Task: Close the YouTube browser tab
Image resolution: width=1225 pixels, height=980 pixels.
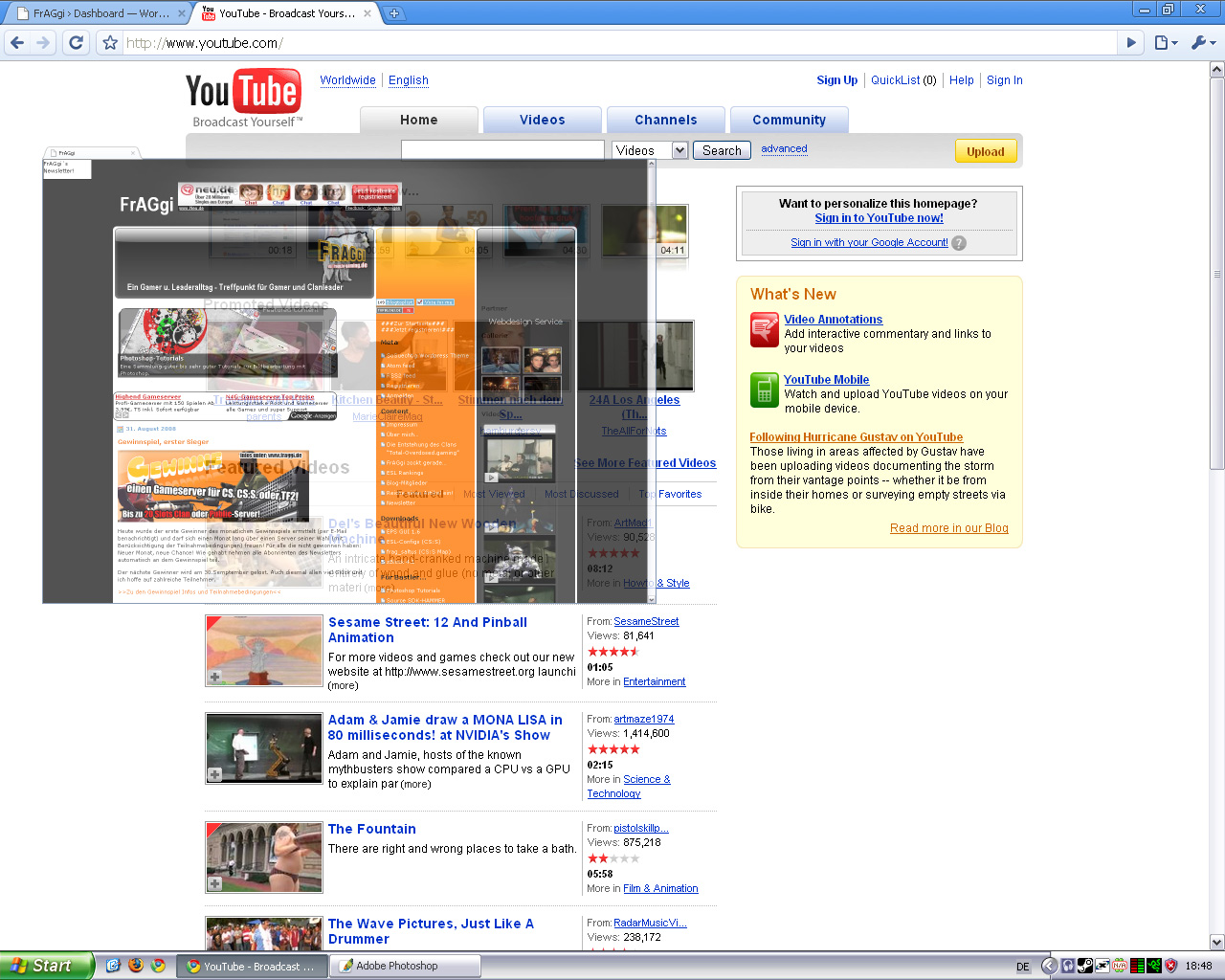Action: click(367, 13)
